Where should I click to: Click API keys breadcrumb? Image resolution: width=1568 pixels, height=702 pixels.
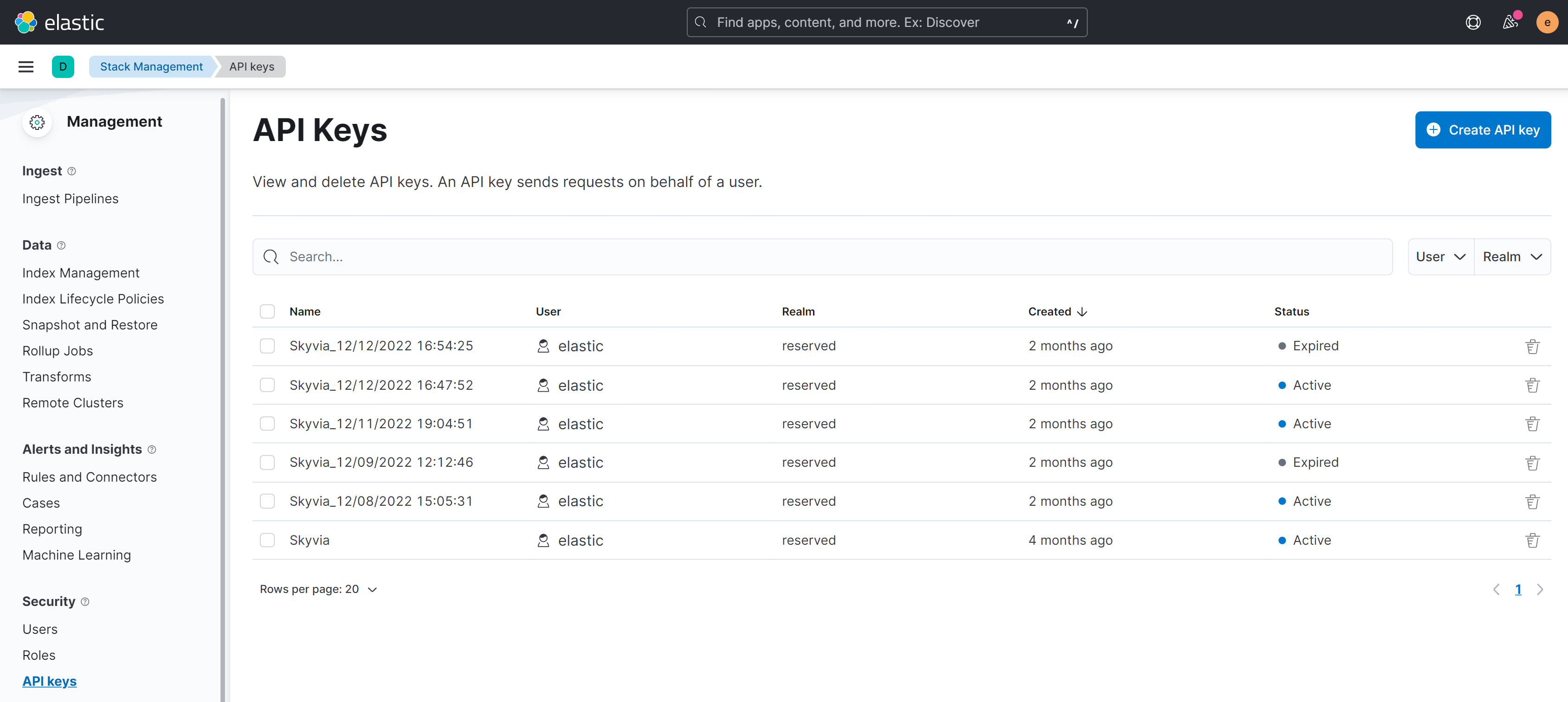coord(252,66)
